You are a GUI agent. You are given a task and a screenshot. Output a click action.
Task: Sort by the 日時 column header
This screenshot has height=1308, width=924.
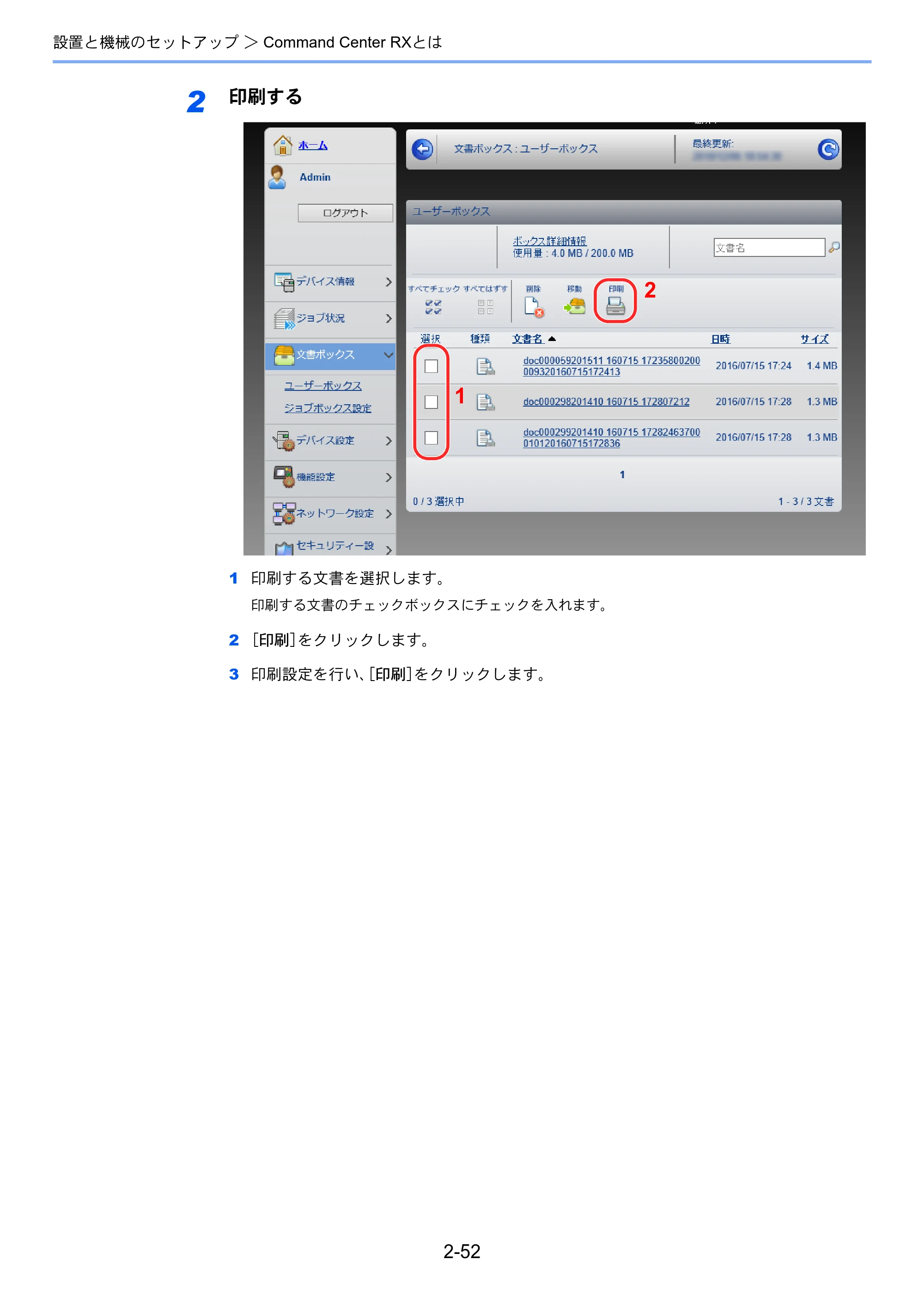point(721,339)
